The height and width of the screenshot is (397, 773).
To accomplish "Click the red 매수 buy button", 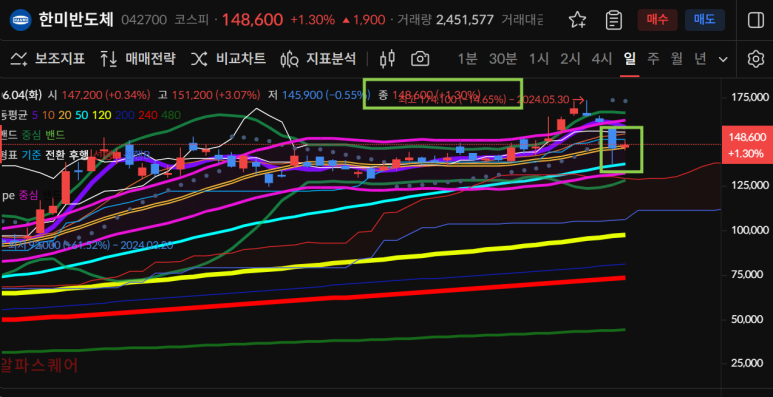I will coord(657,20).
